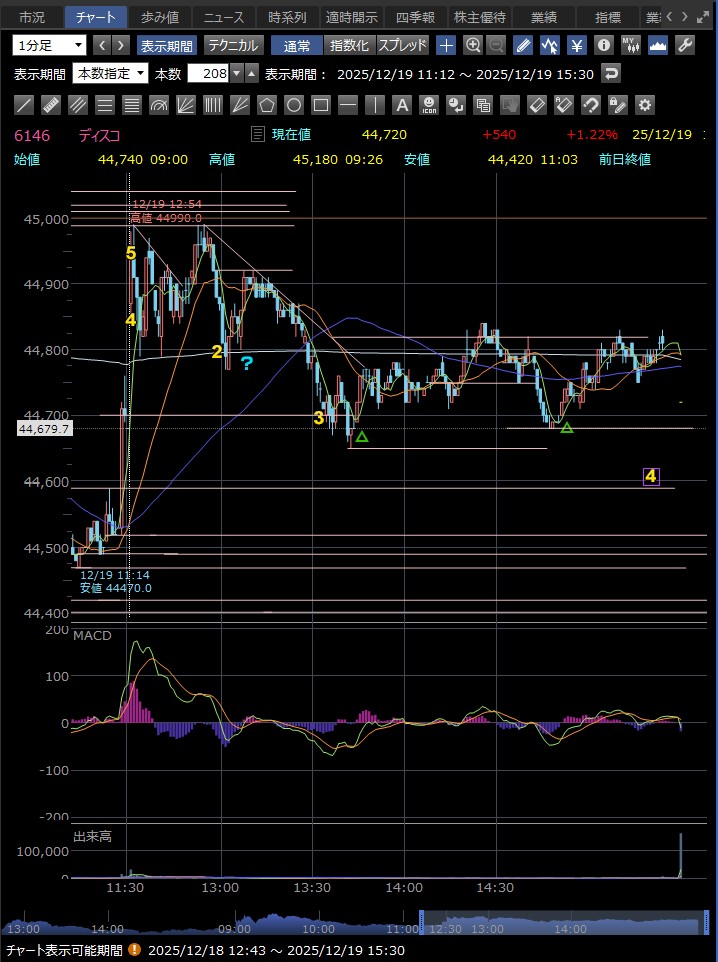This screenshot has height=962, width=718.
Task: Toggle スプレッド spread chart mode
Action: pyautogui.click(x=403, y=45)
